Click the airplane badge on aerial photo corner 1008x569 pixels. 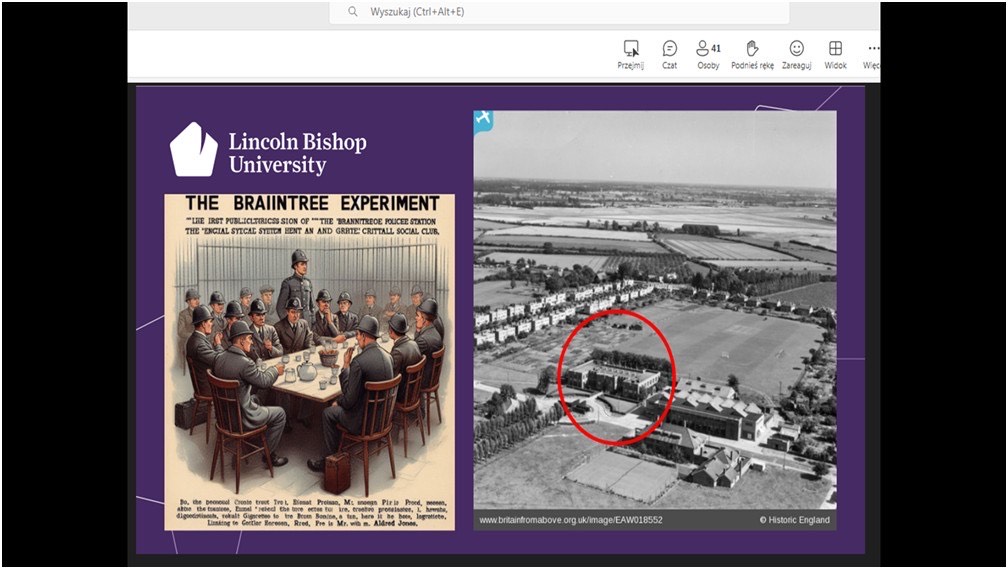[483, 119]
